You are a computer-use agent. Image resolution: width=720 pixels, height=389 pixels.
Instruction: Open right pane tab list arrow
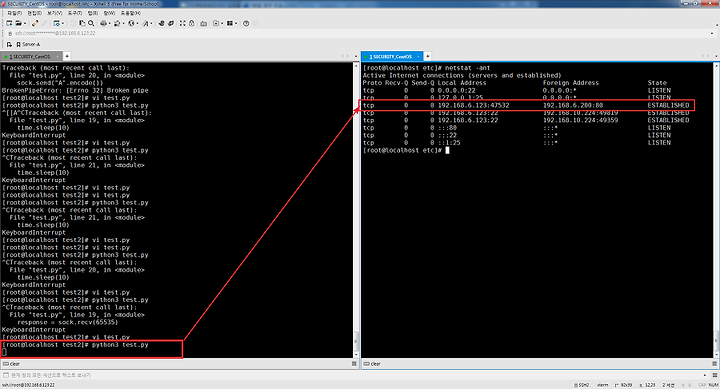click(716, 56)
